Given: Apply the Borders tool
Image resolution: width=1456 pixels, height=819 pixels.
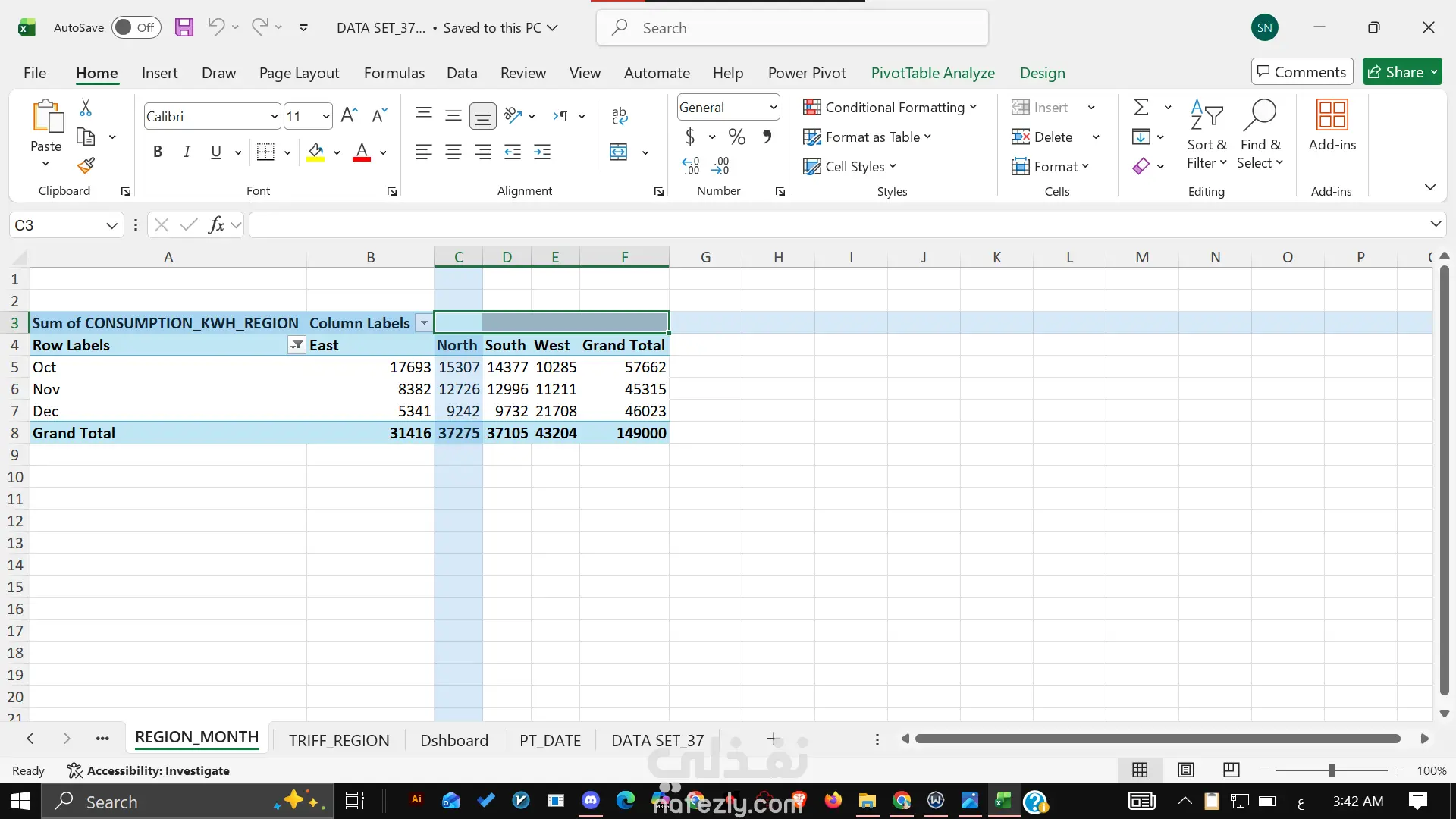Looking at the screenshot, I should point(265,152).
